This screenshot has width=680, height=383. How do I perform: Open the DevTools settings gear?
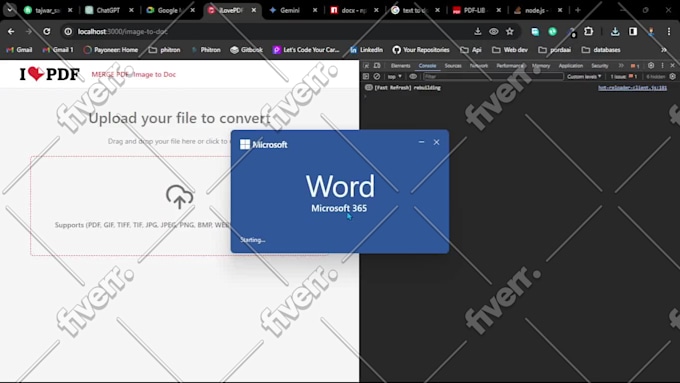651,65
